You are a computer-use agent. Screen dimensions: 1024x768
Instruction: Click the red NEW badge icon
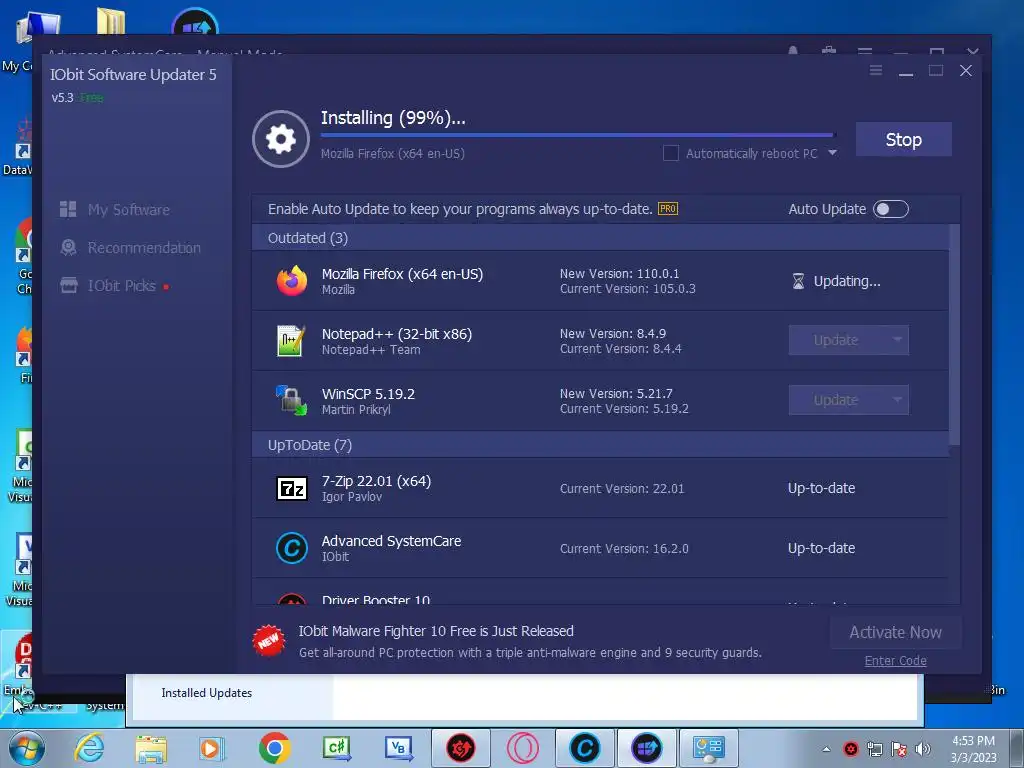pos(268,641)
